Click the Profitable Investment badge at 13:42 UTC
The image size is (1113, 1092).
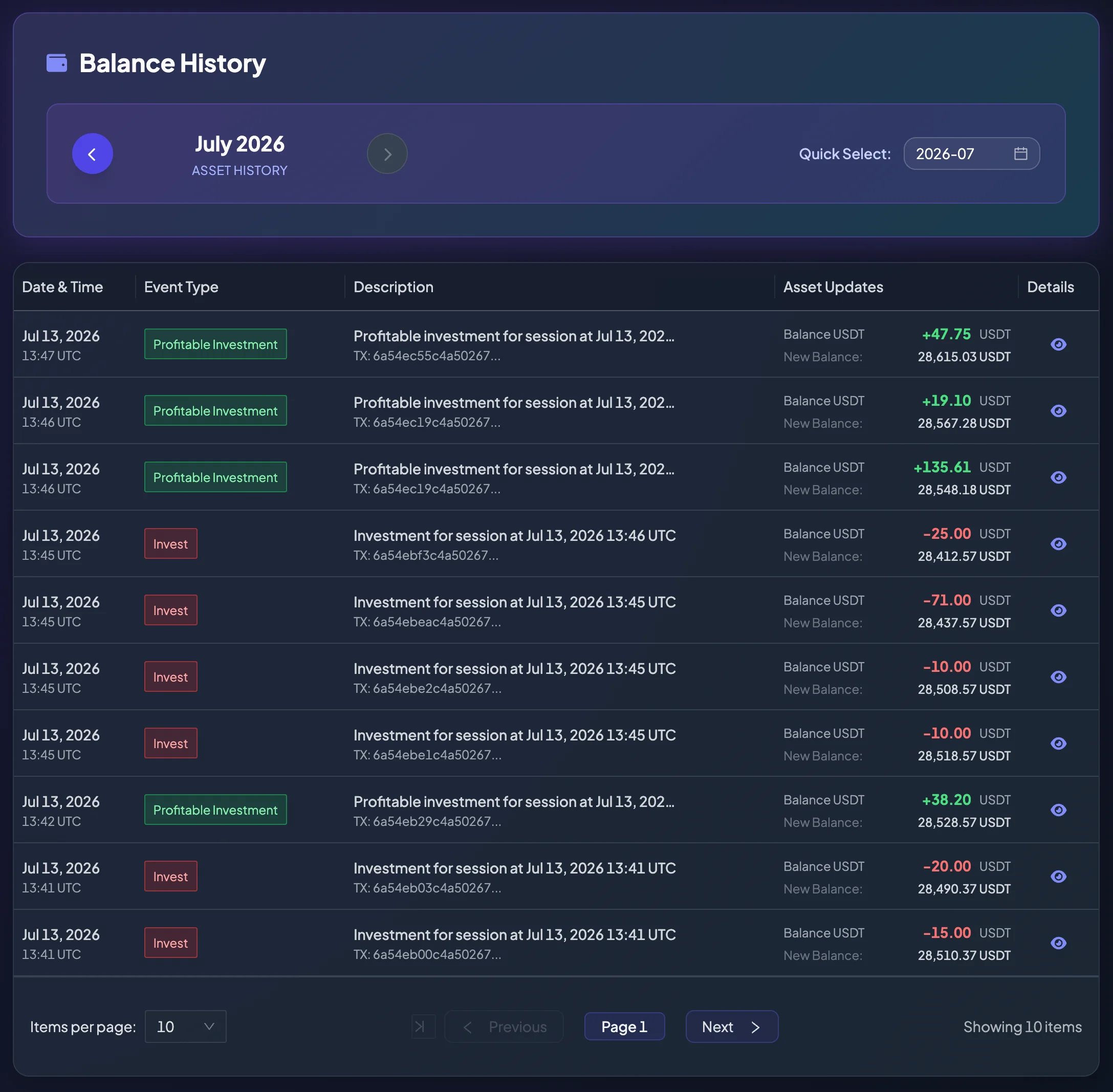[x=215, y=810]
